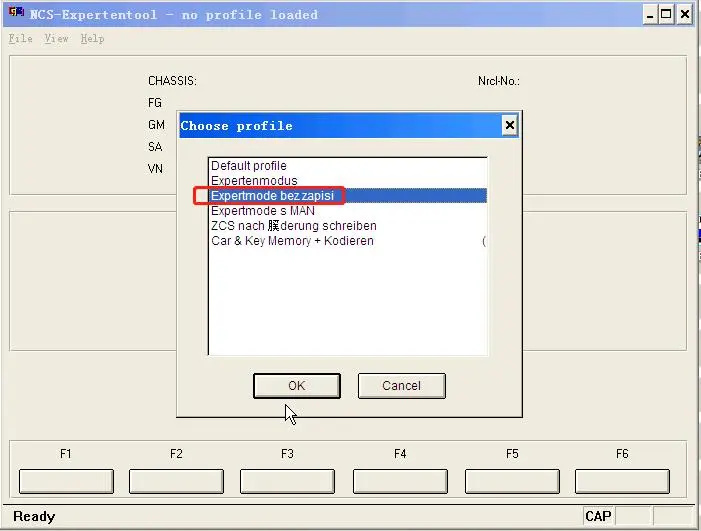Click the CHASSIS: label
Screen dimensions: 701x531
(172, 81)
